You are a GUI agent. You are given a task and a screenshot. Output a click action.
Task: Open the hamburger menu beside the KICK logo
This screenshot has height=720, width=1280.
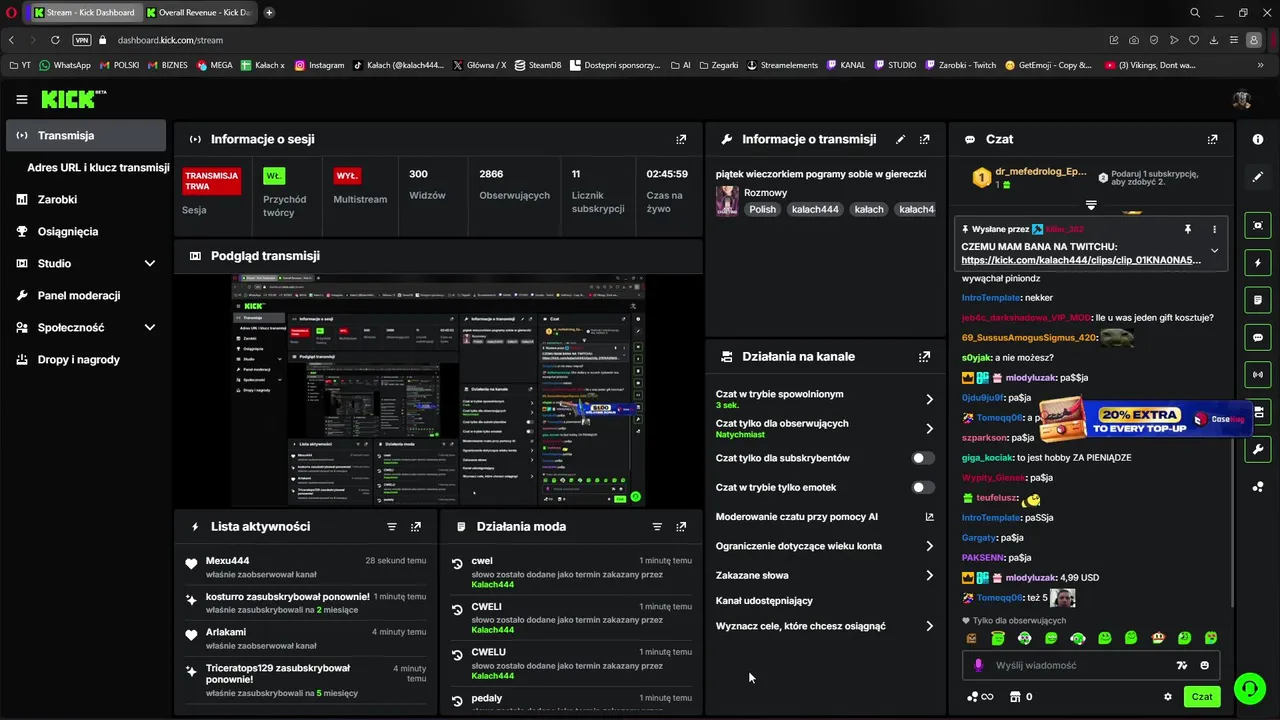point(22,99)
